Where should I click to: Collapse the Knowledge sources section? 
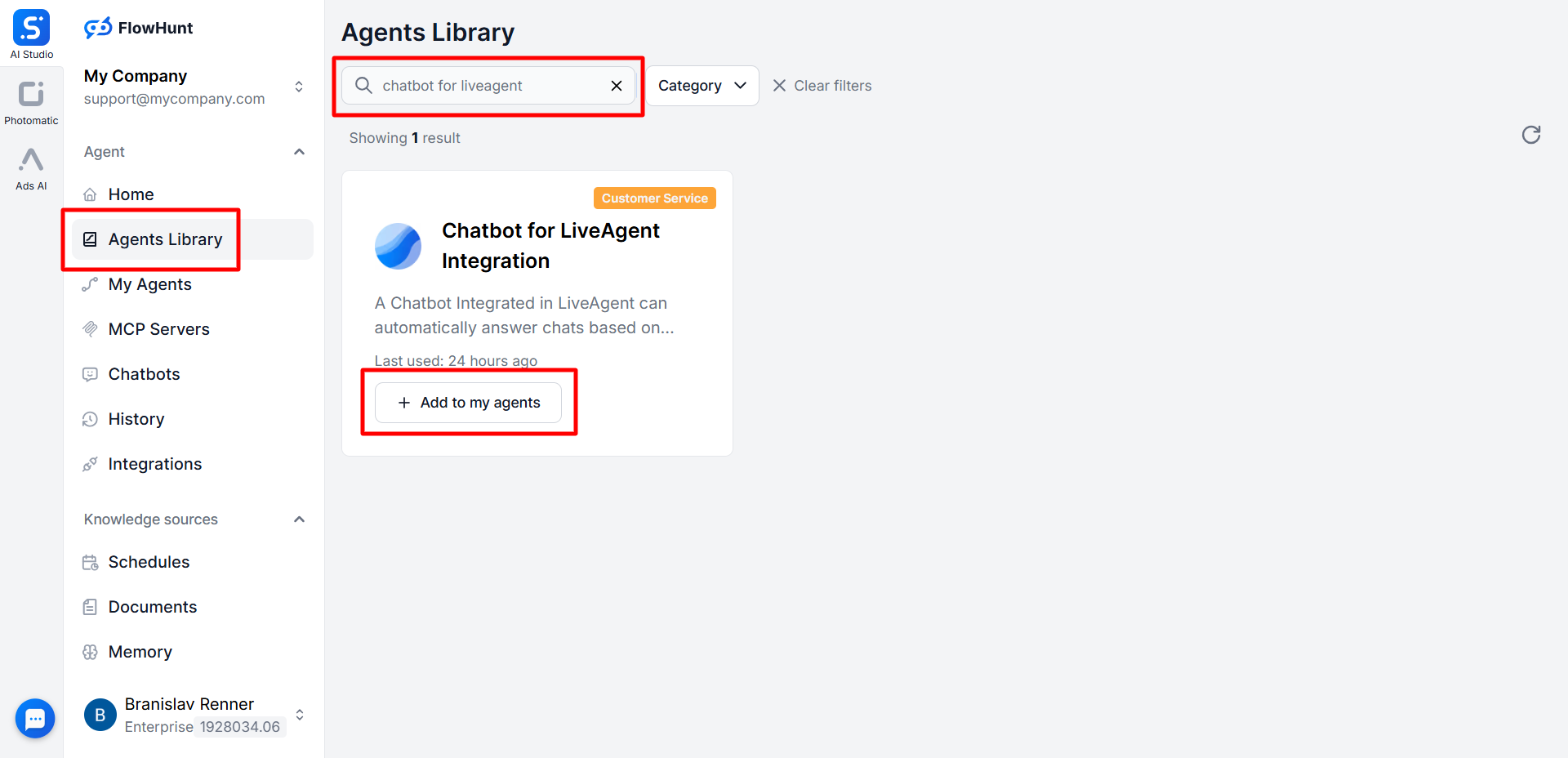coord(299,519)
